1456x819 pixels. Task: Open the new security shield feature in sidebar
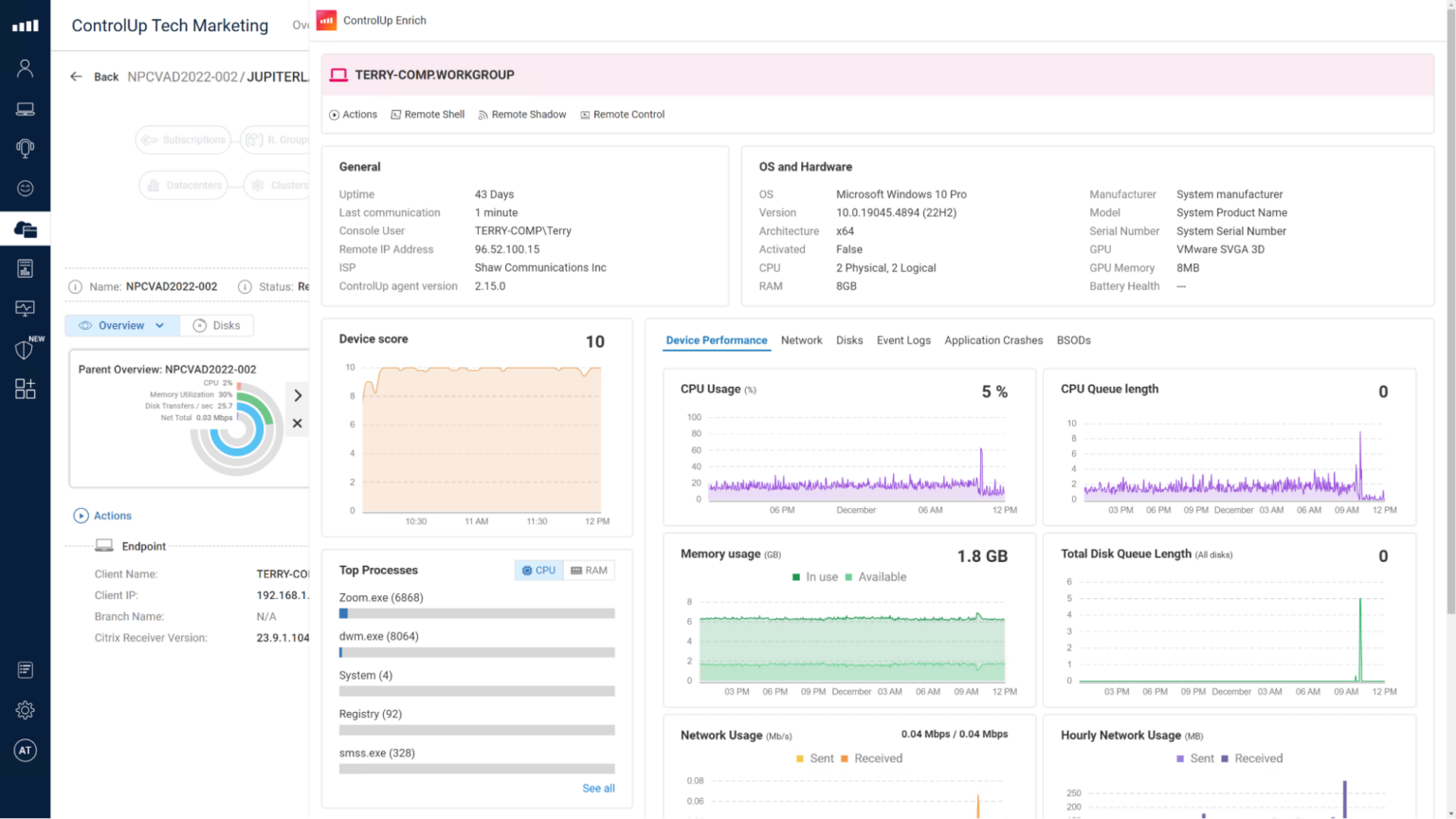25,349
